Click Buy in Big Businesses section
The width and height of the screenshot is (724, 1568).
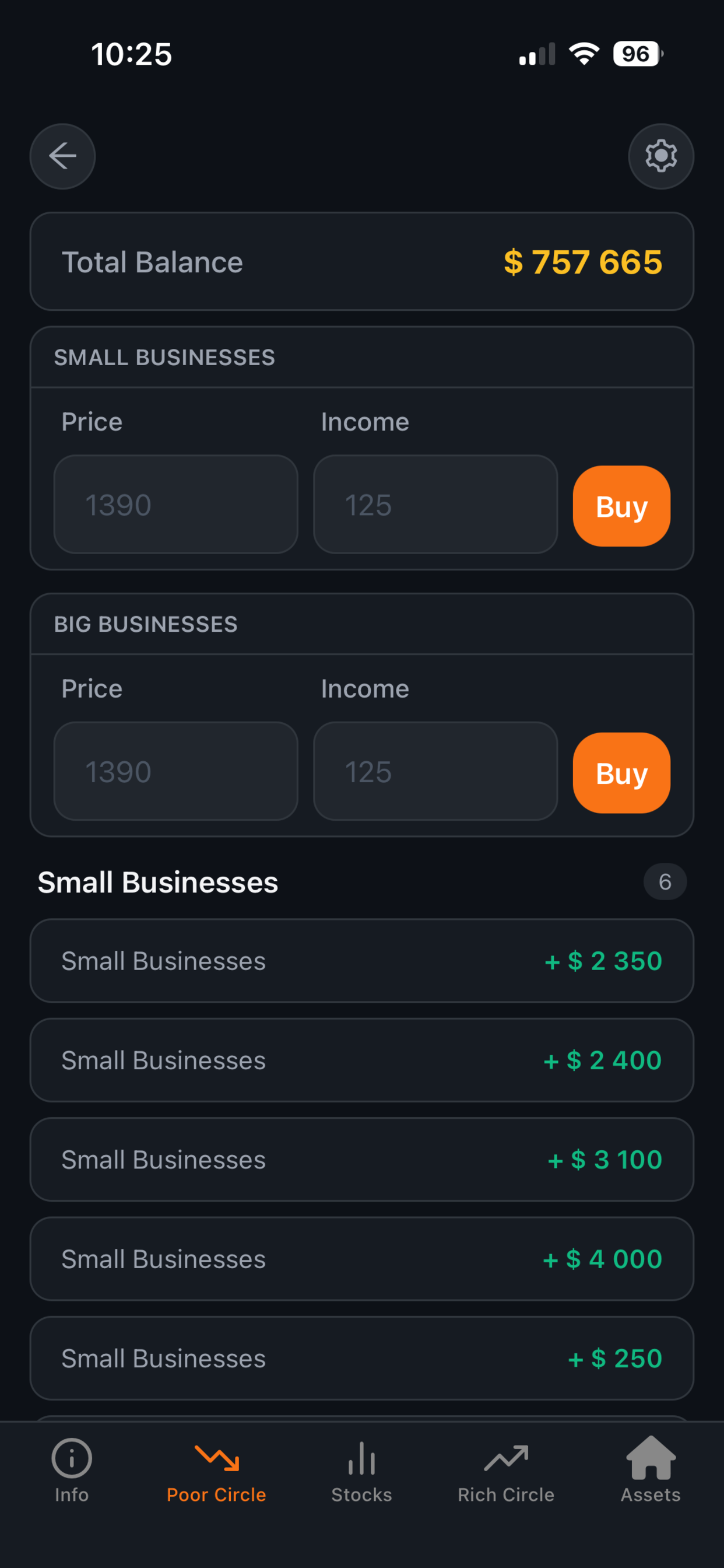click(x=621, y=772)
